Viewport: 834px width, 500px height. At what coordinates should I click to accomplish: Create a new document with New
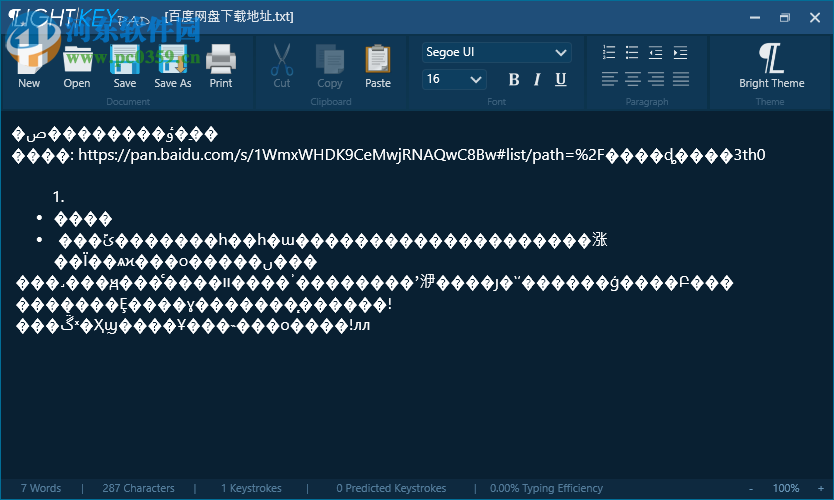coord(29,66)
